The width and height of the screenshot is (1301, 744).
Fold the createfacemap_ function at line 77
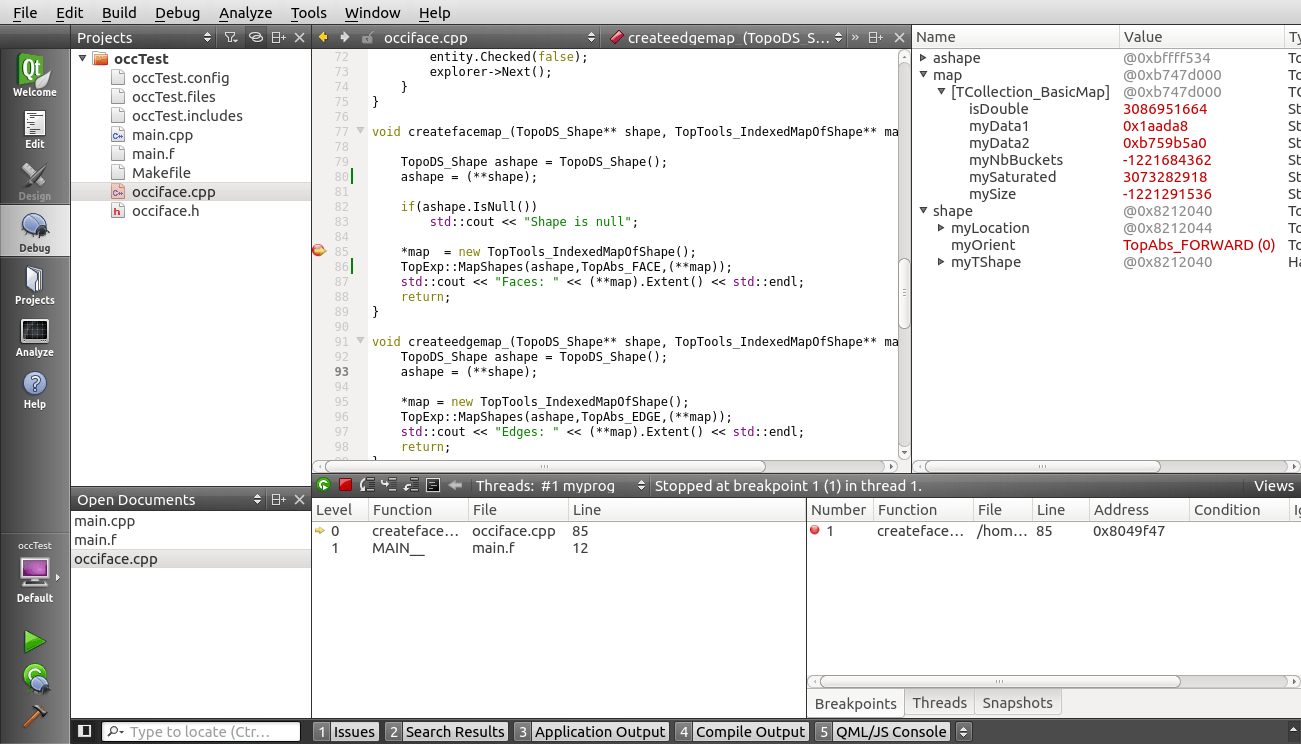pos(360,131)
